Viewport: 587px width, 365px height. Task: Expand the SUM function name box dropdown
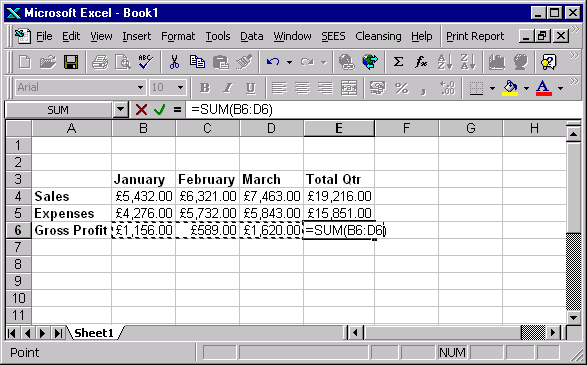coord(121,110)
